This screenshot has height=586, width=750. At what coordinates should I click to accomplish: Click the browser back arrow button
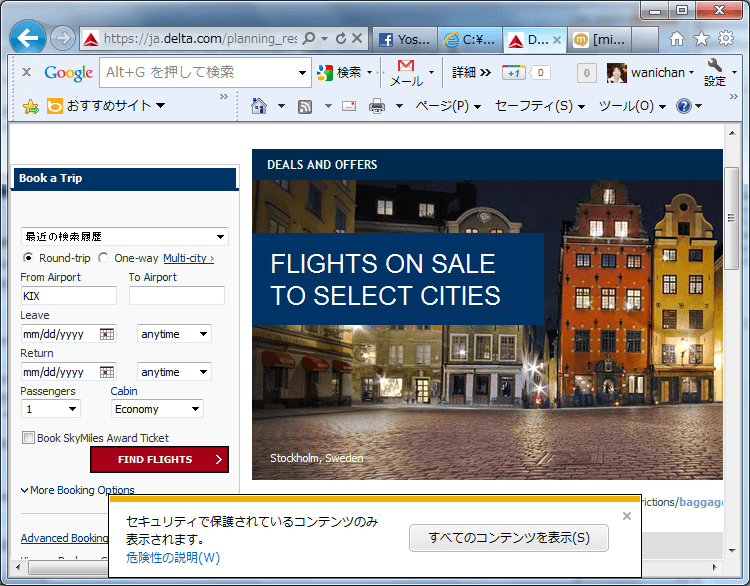click(x=28, y=38)
